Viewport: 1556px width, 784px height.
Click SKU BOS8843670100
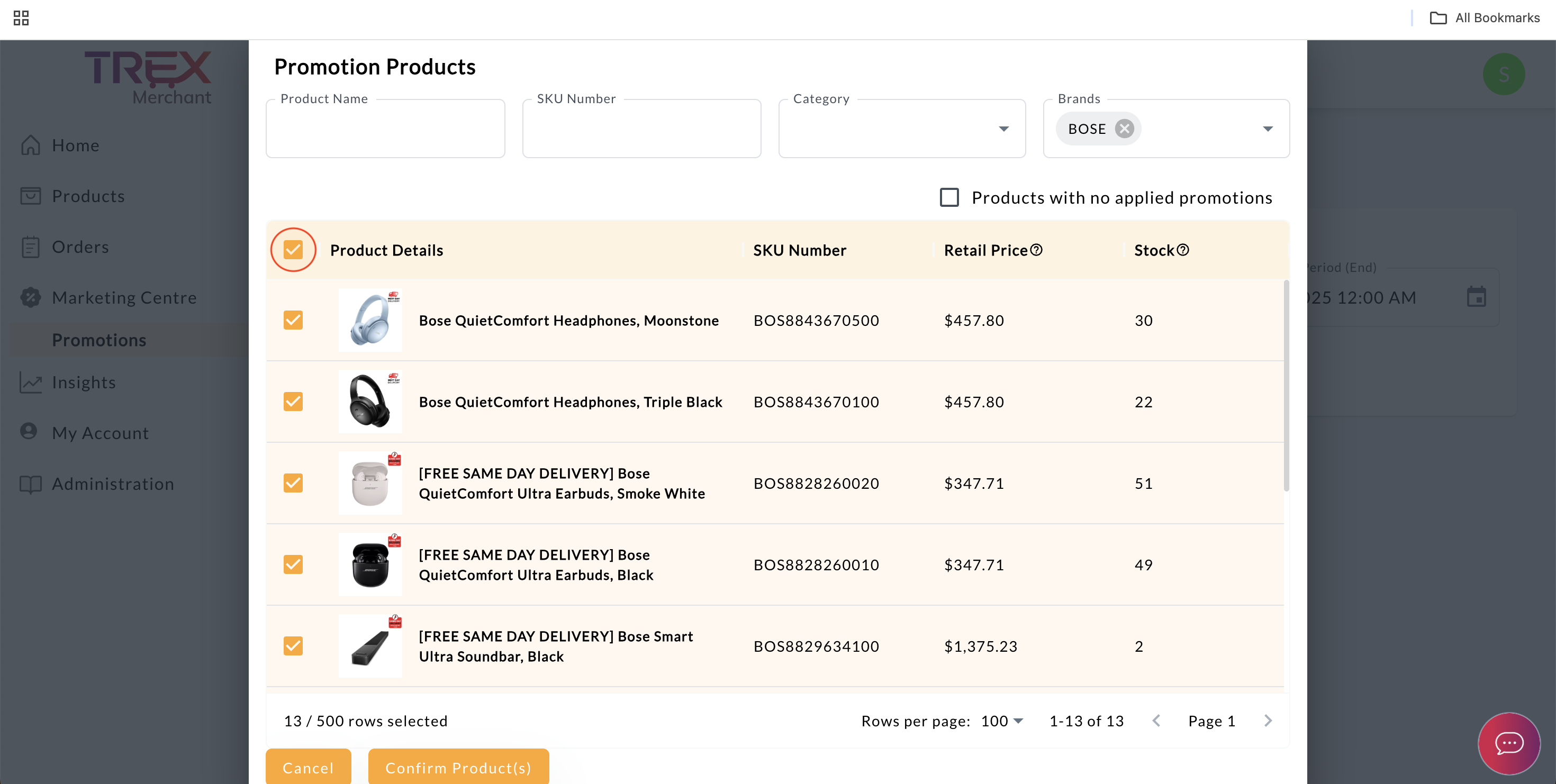tap(816, 402)
